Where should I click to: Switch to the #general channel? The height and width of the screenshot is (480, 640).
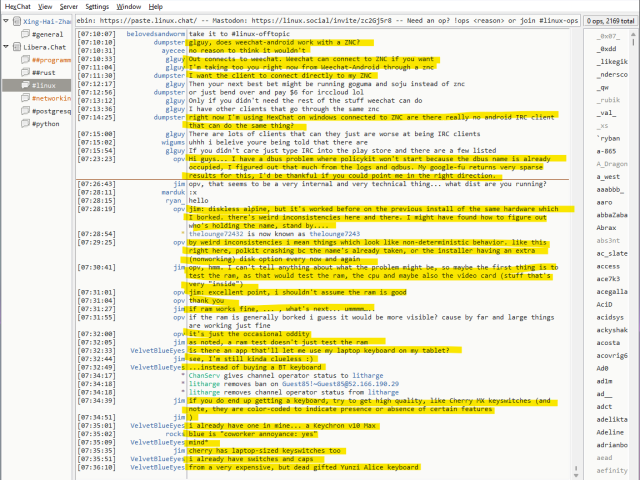(47, 34)
